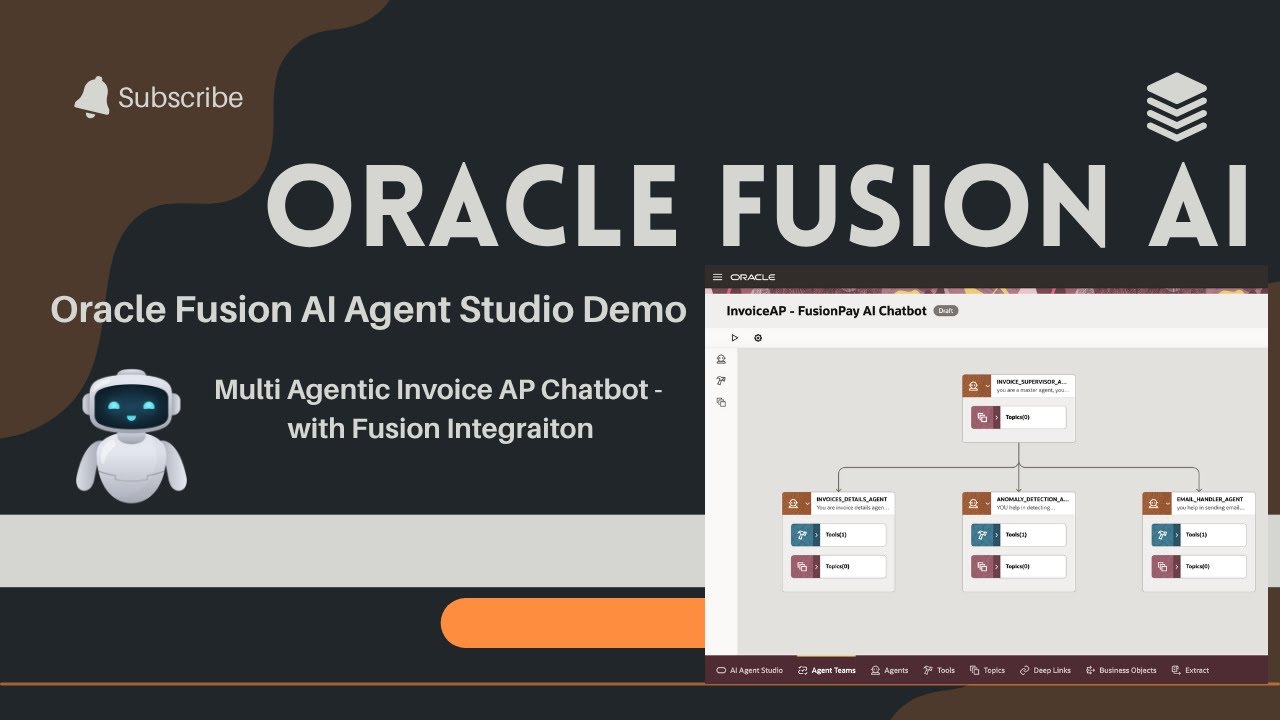Click the EMAIL_HANDLER_AGENT node icon

1153,502
